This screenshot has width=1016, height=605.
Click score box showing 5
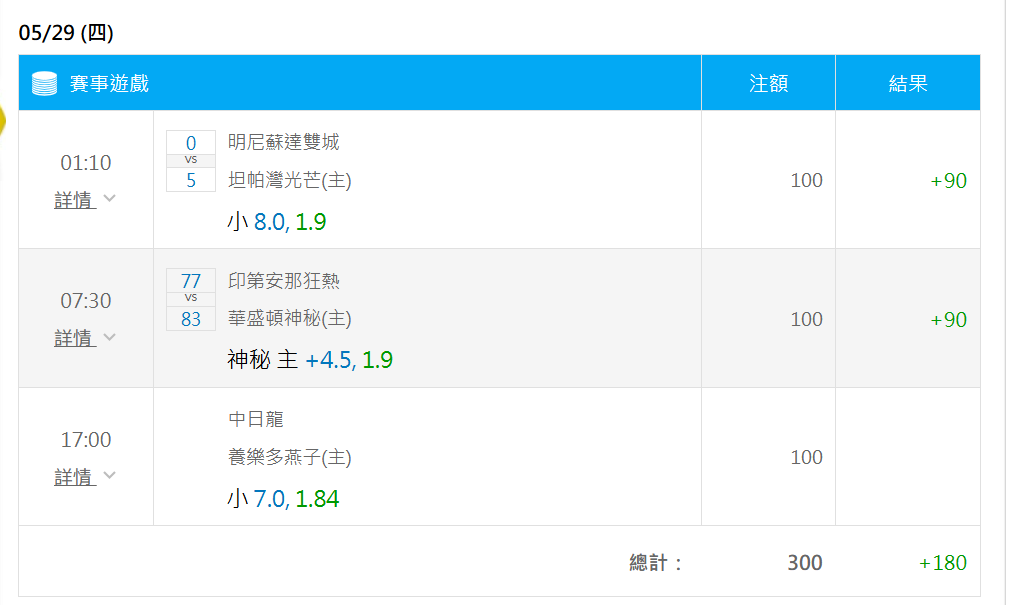(x=190, y=180)
